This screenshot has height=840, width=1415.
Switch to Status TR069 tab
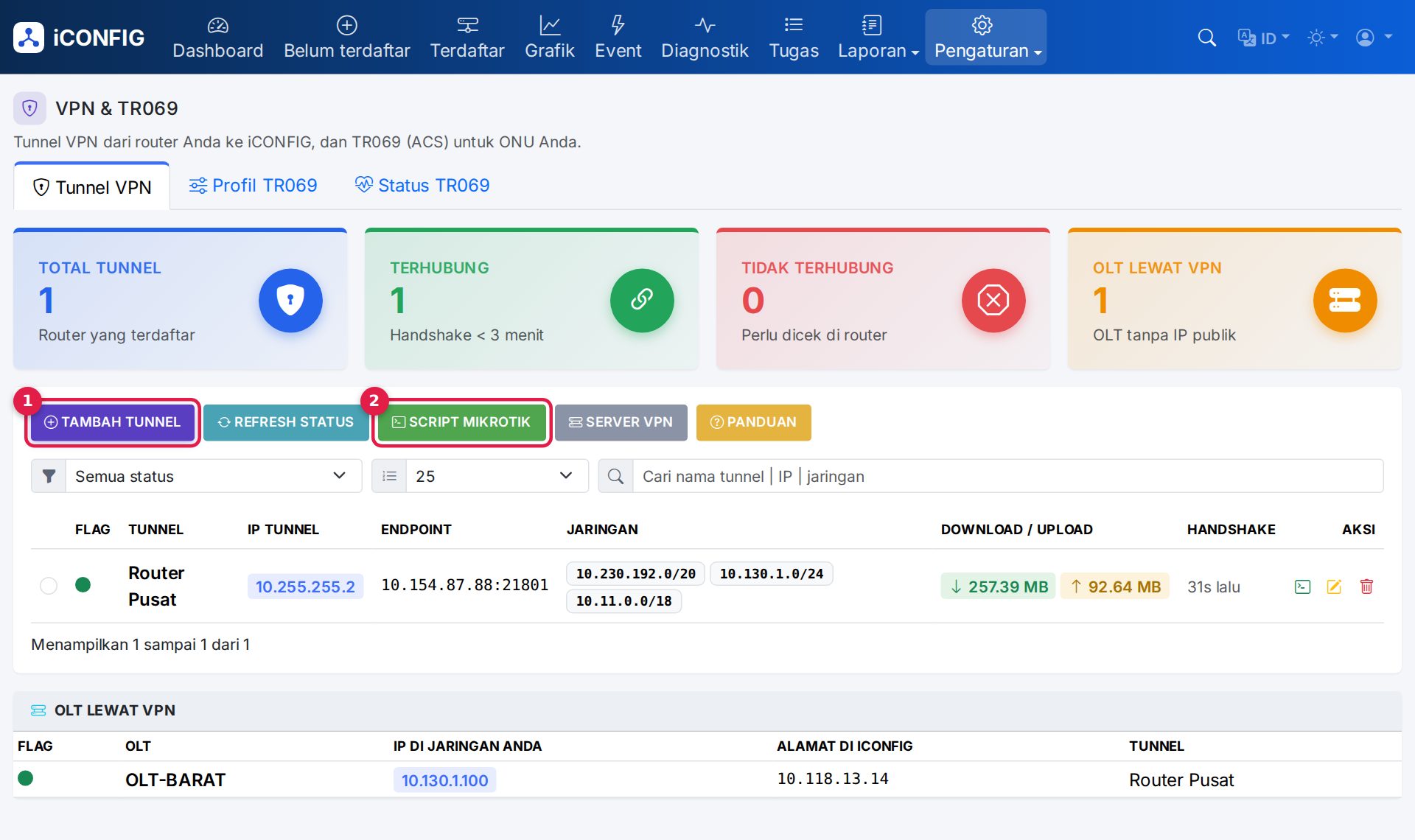(422, 186)
